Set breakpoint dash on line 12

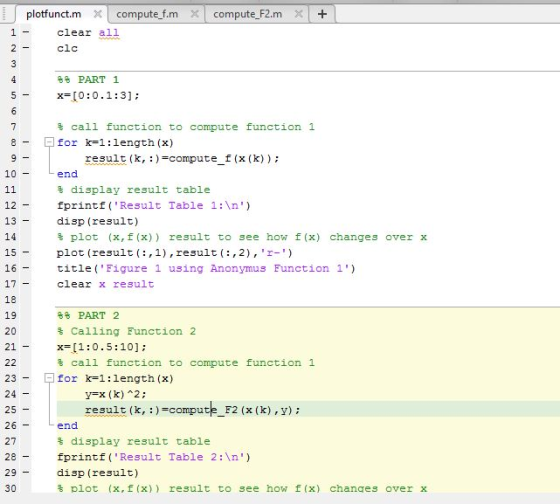click(x=26, y=205)
